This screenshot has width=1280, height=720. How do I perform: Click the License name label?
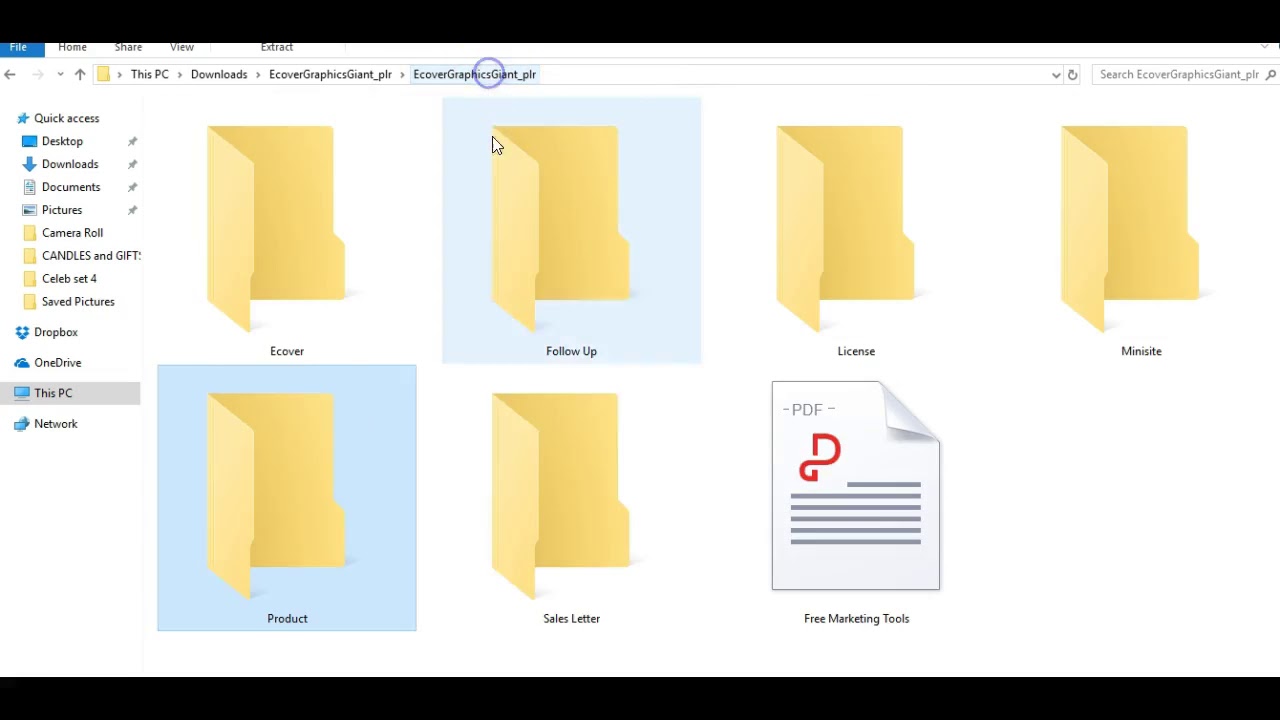(856, 351)
